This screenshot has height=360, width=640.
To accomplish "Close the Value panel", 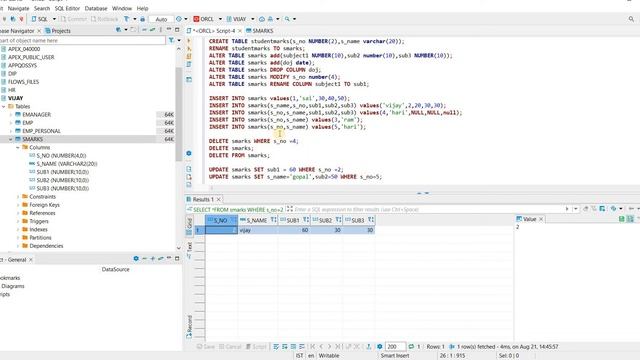I will point(541,219).
